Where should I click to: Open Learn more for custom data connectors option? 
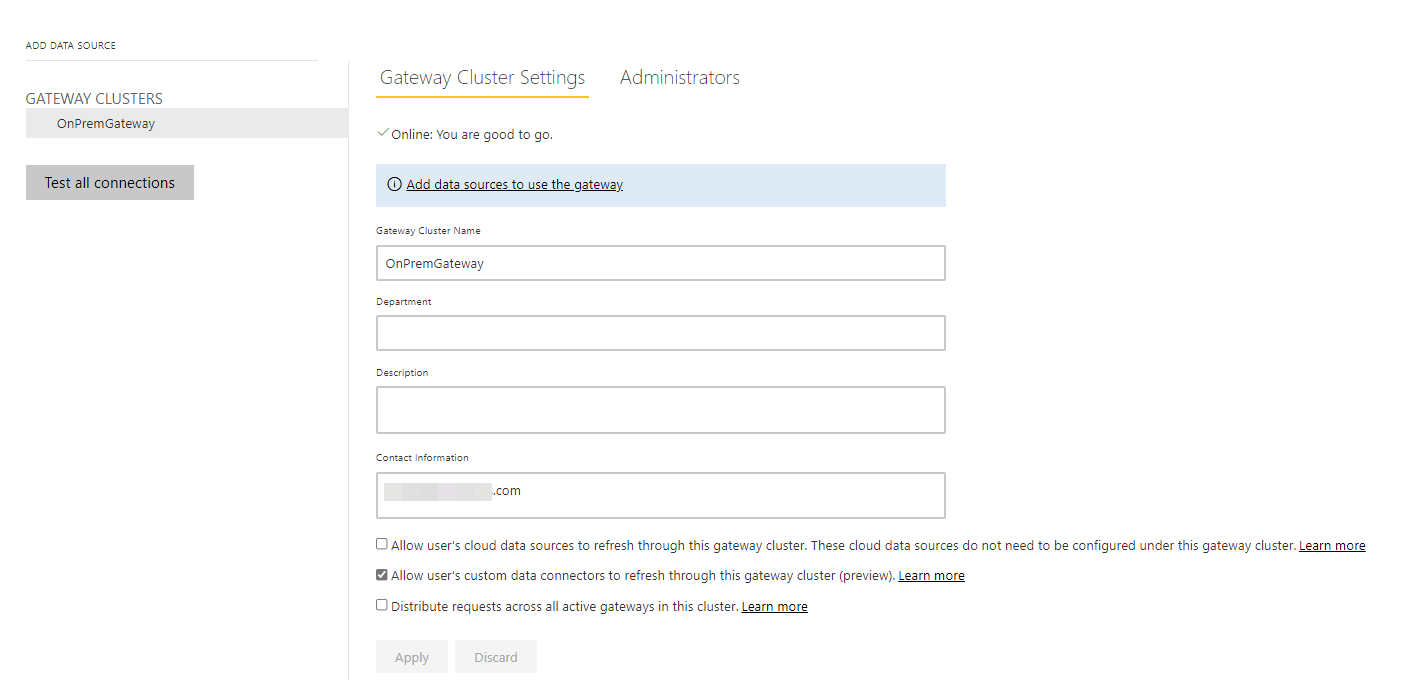[931, 576]
